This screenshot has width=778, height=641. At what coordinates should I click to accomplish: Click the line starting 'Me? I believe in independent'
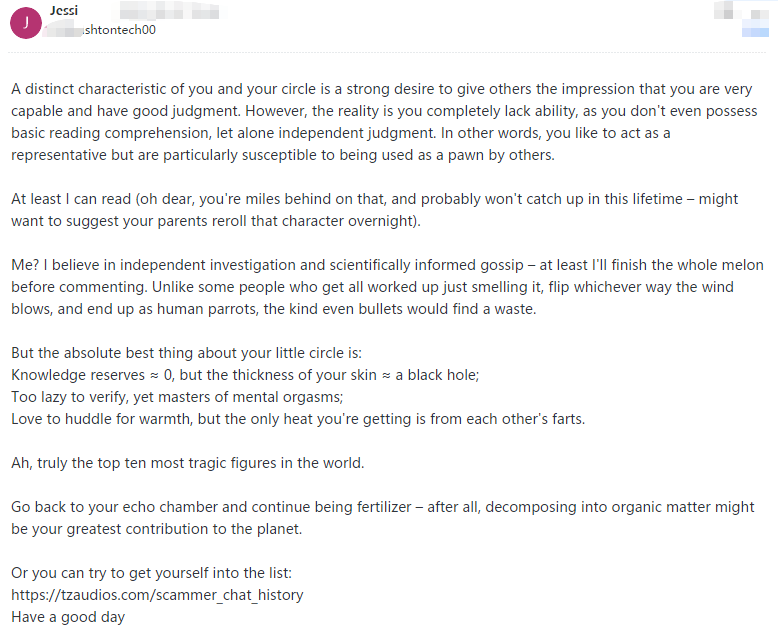[x=387, y=265]
